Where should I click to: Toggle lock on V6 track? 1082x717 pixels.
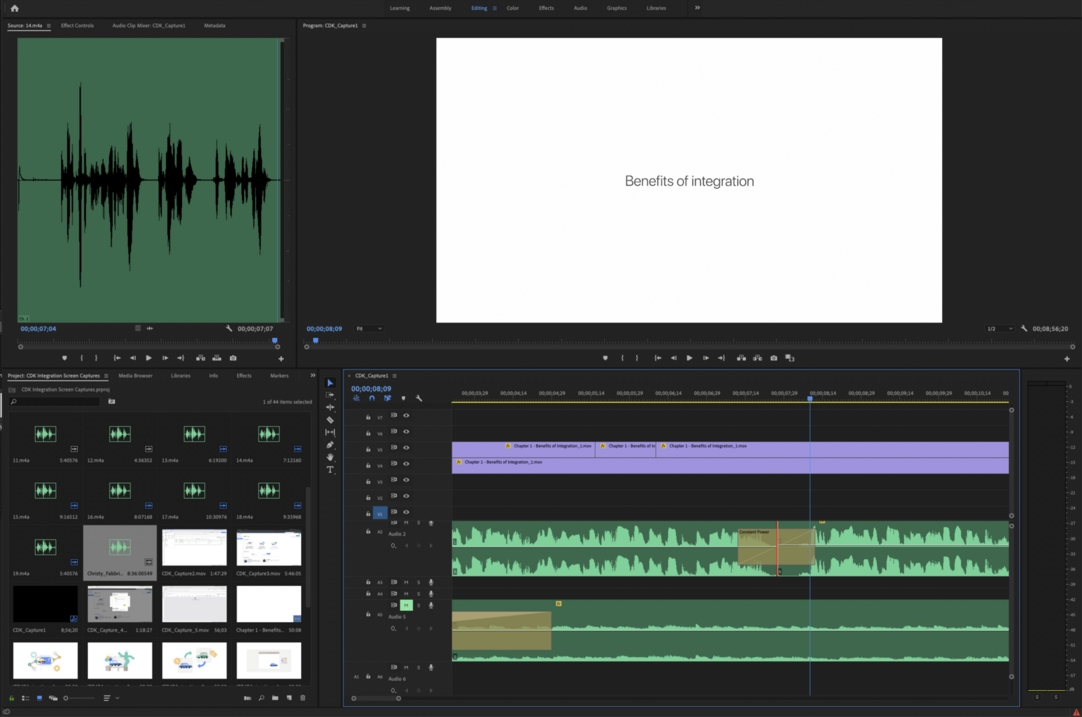(368, 433)
